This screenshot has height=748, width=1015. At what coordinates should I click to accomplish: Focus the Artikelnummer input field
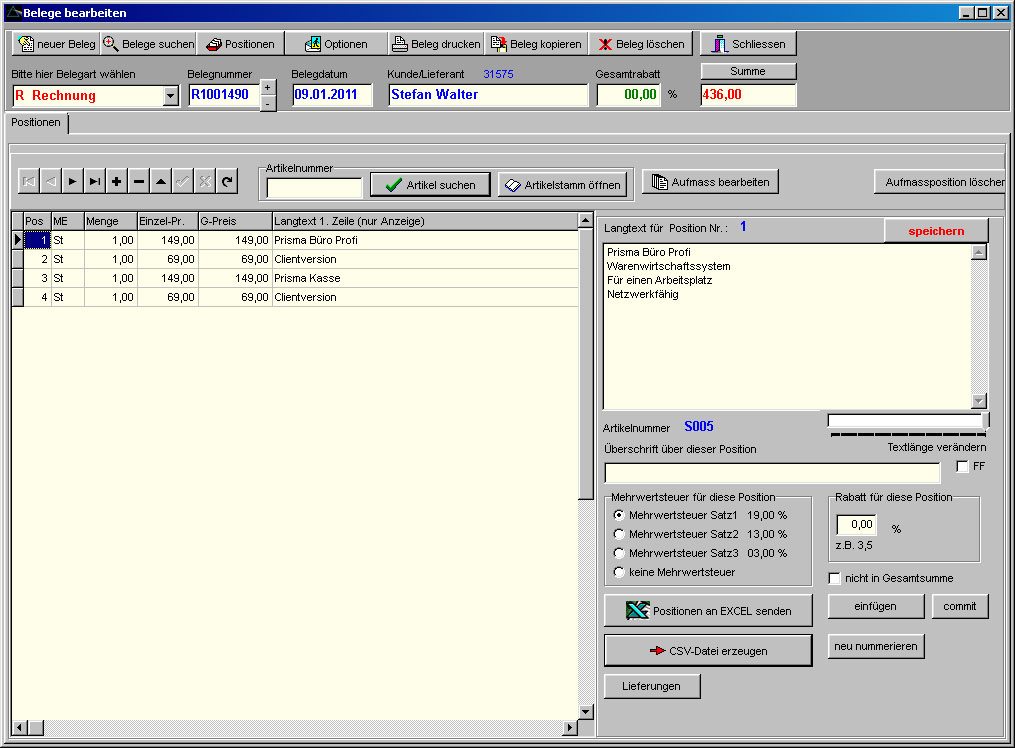coord(314,187)
